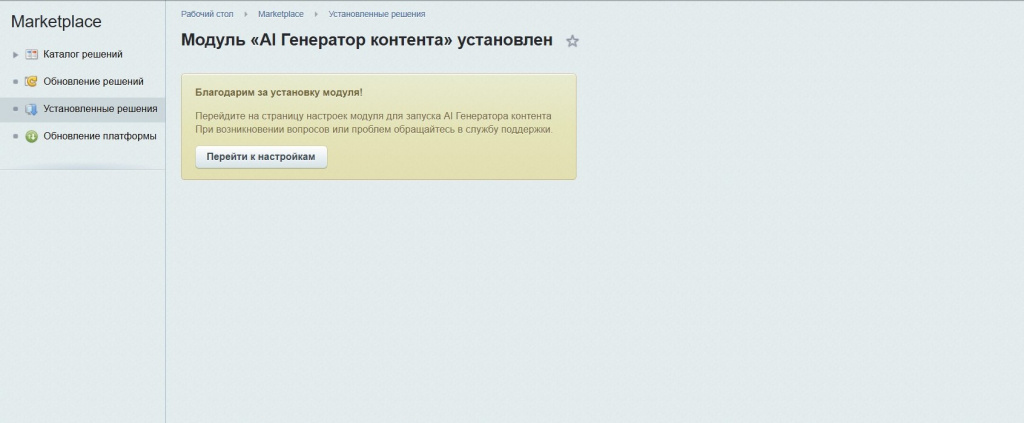1024x423 pixels.
Task: Click the Каталог решений catalog icon
Action: [31, 54]
